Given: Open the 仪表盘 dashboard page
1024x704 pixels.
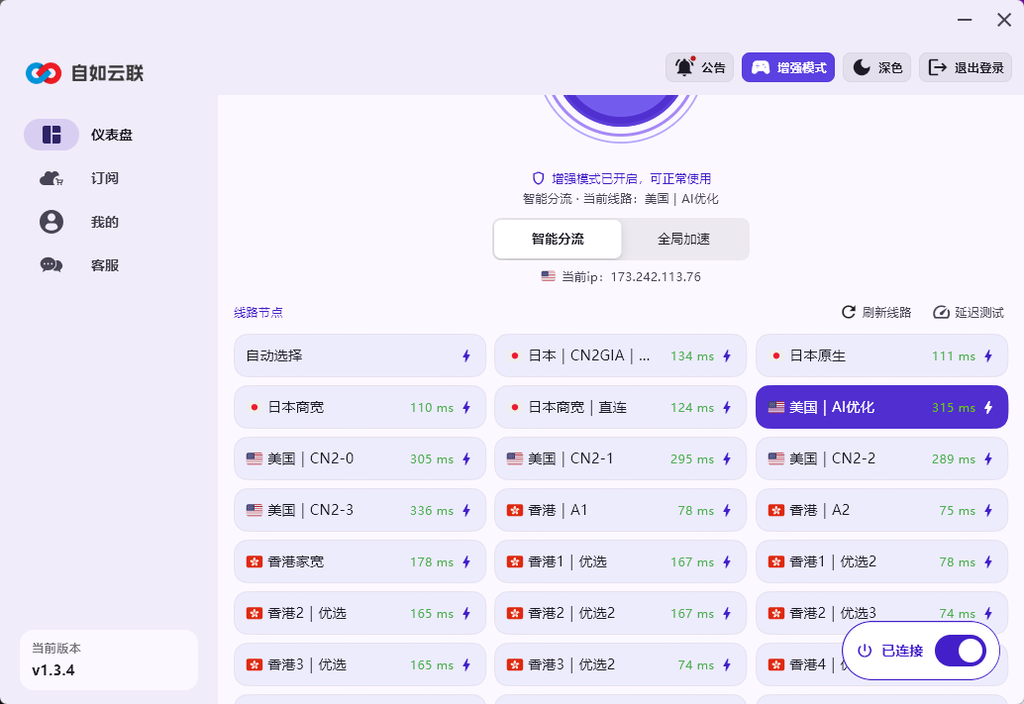Looking at the screenshot, I should pyautogui.click(x=78, y=135).
